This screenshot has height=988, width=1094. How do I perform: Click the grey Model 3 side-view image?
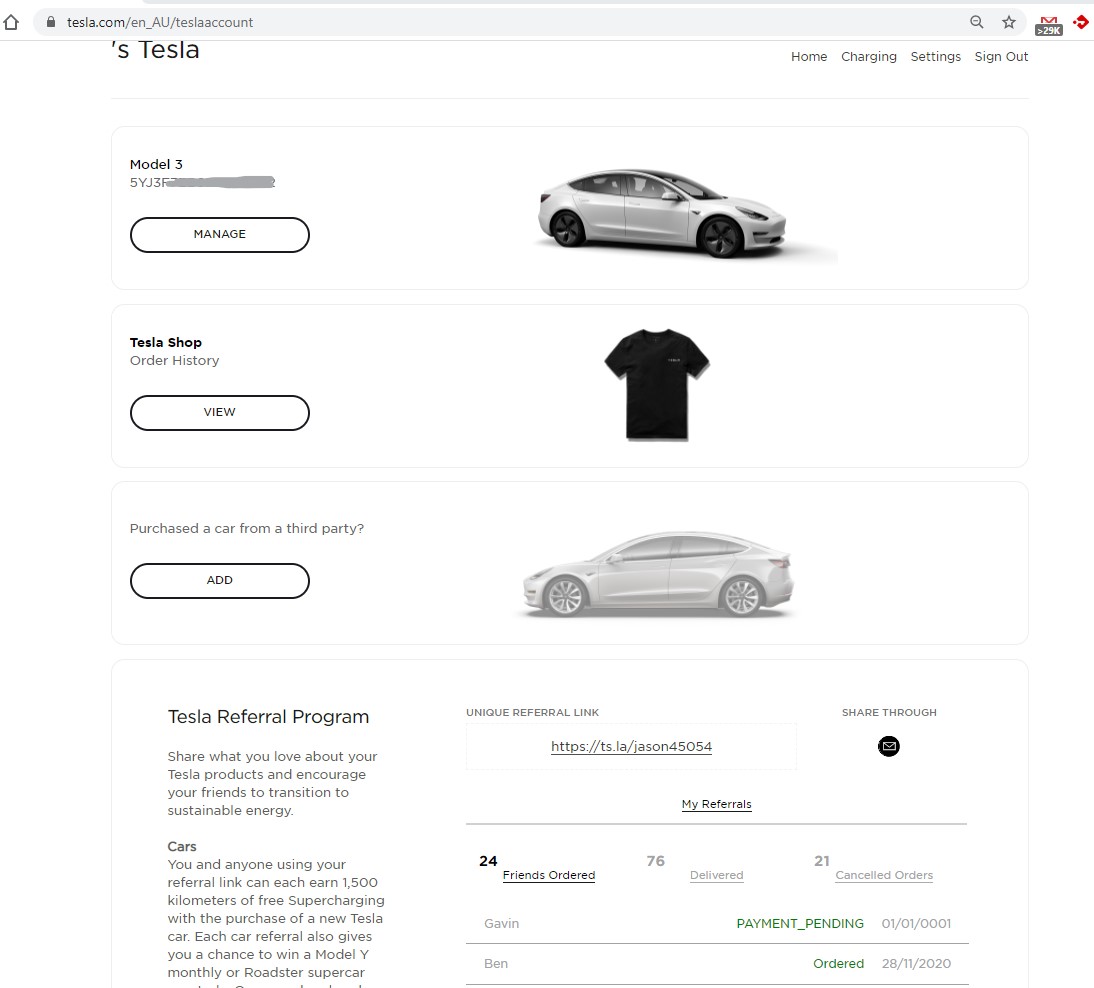[x=658, y=574]
